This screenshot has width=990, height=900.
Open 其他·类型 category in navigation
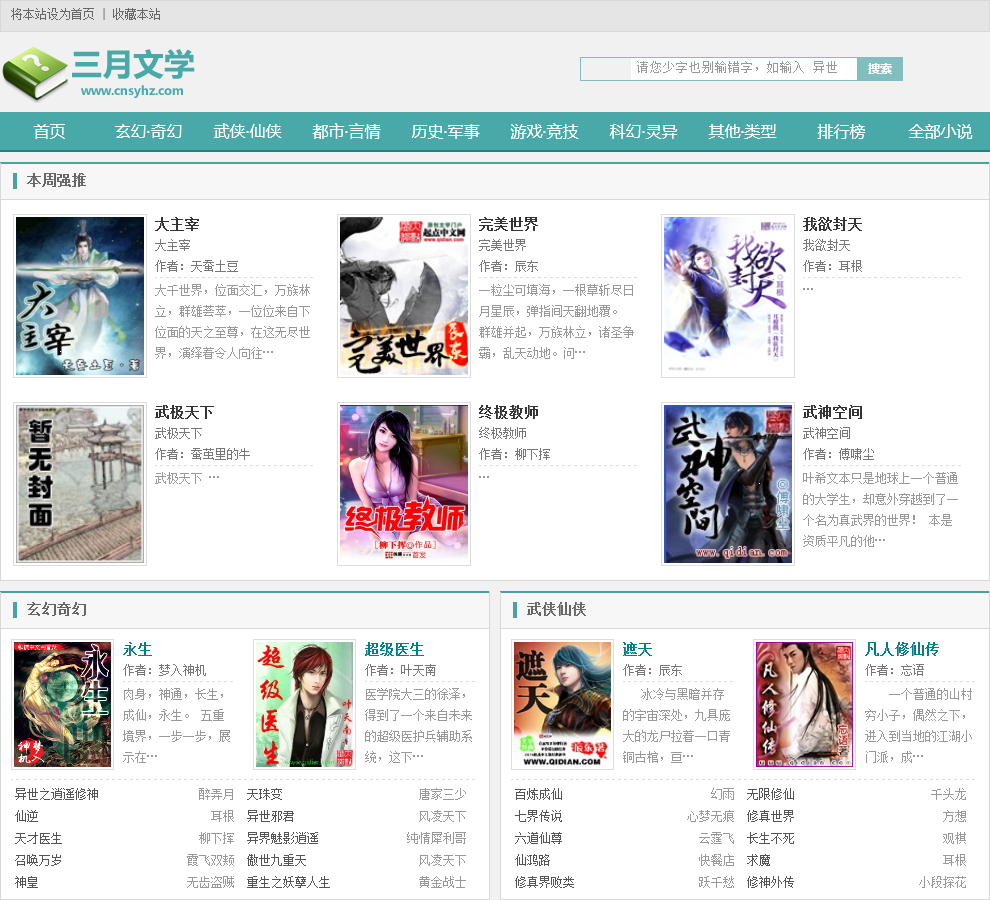pyautogui.click(x=742, y=131)
